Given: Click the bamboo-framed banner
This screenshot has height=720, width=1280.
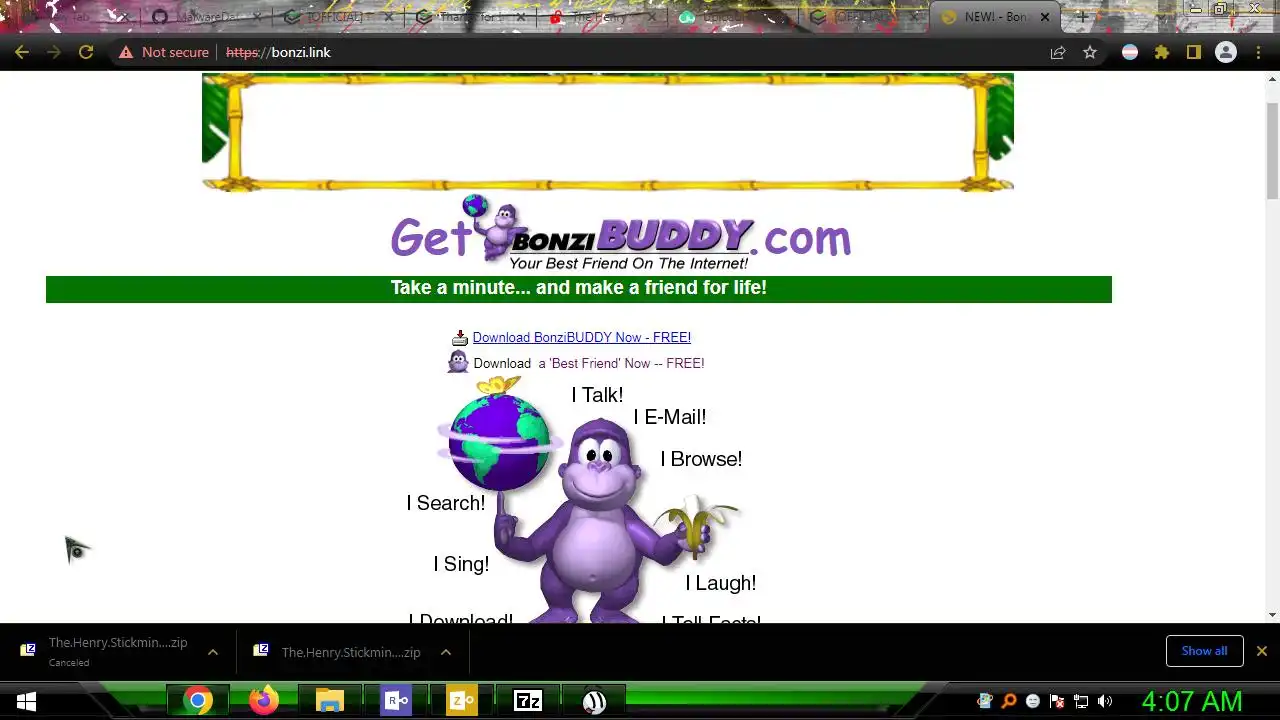Looking at the screenshot, I should point(608,132).
